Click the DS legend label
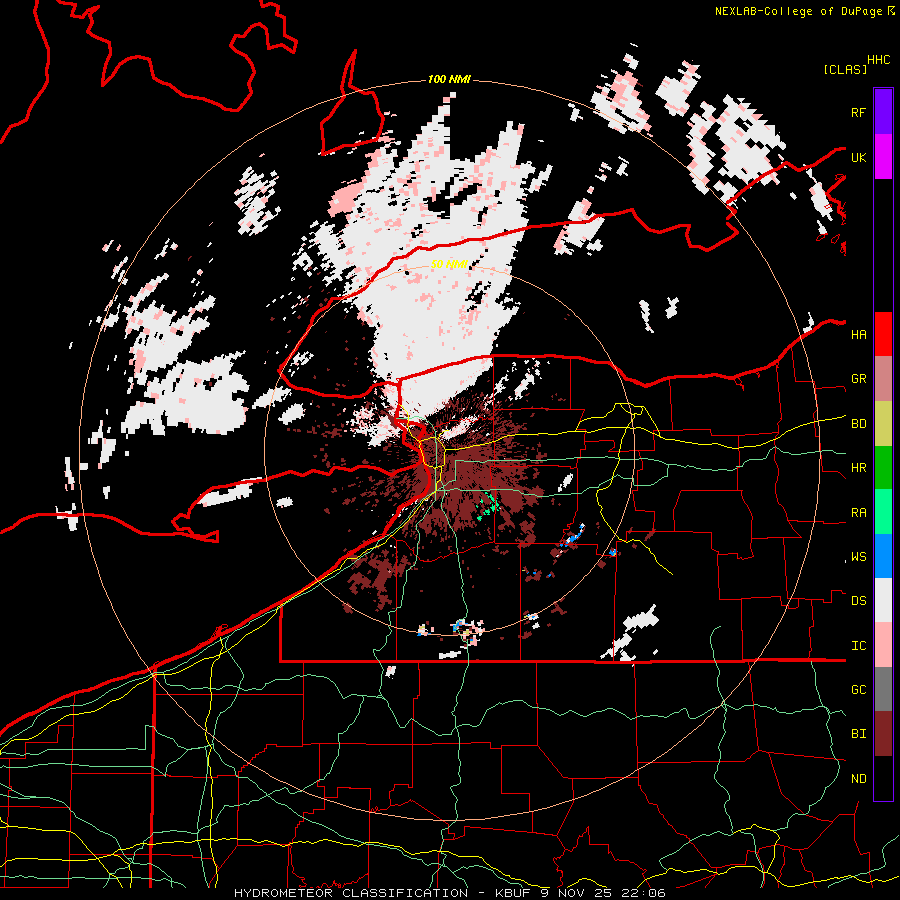Screen dimensions: 900x900 click(858, 601)
